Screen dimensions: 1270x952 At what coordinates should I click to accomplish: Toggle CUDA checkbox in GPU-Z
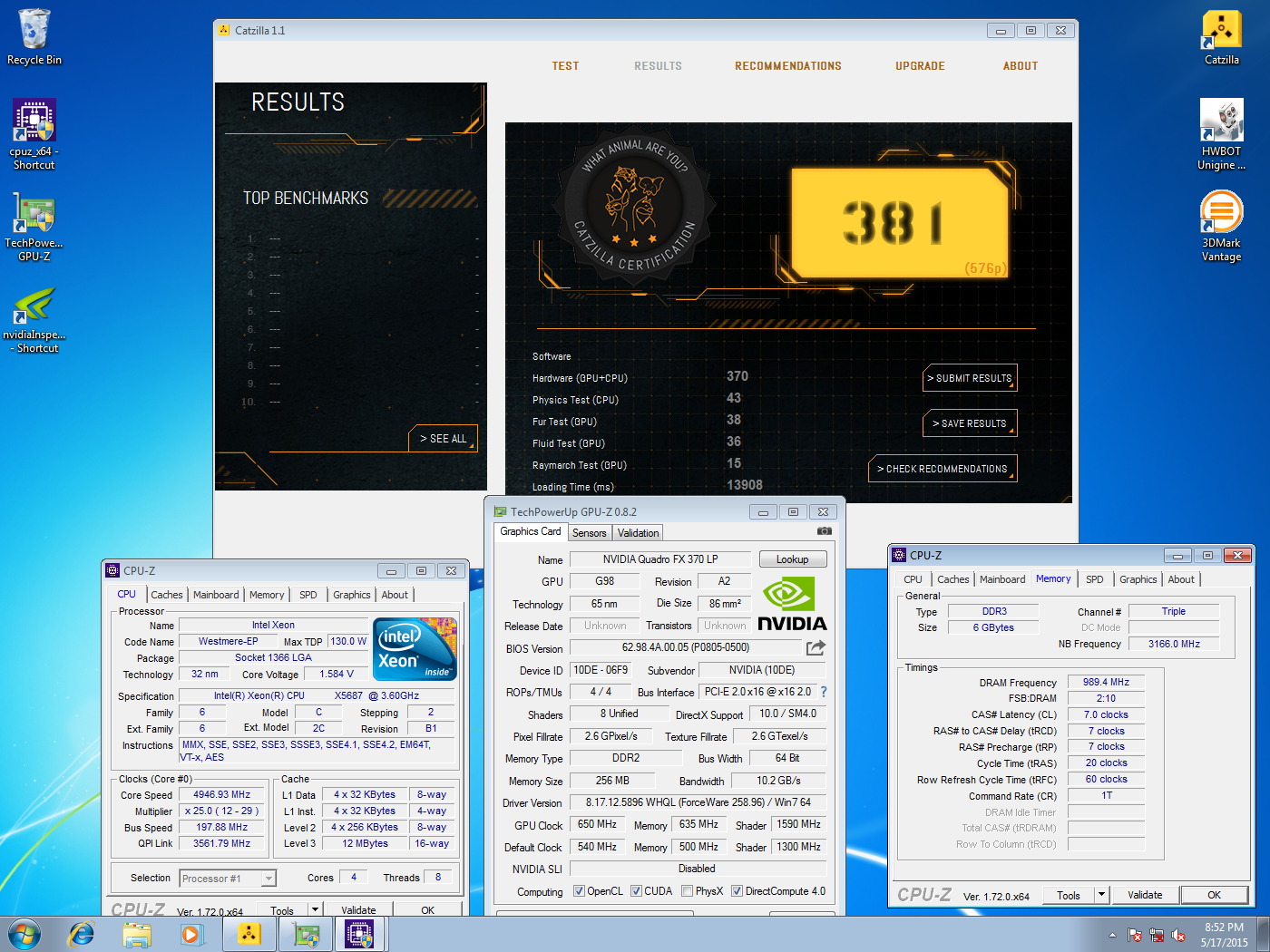click(636, 891)
